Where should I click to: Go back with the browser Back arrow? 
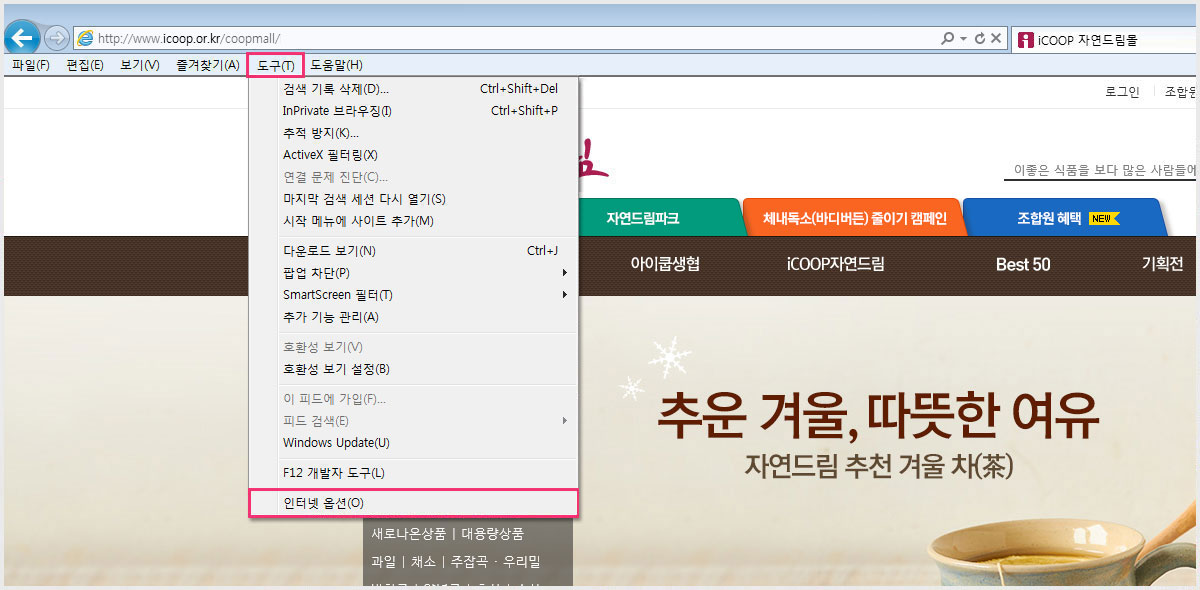click(22, 39)
